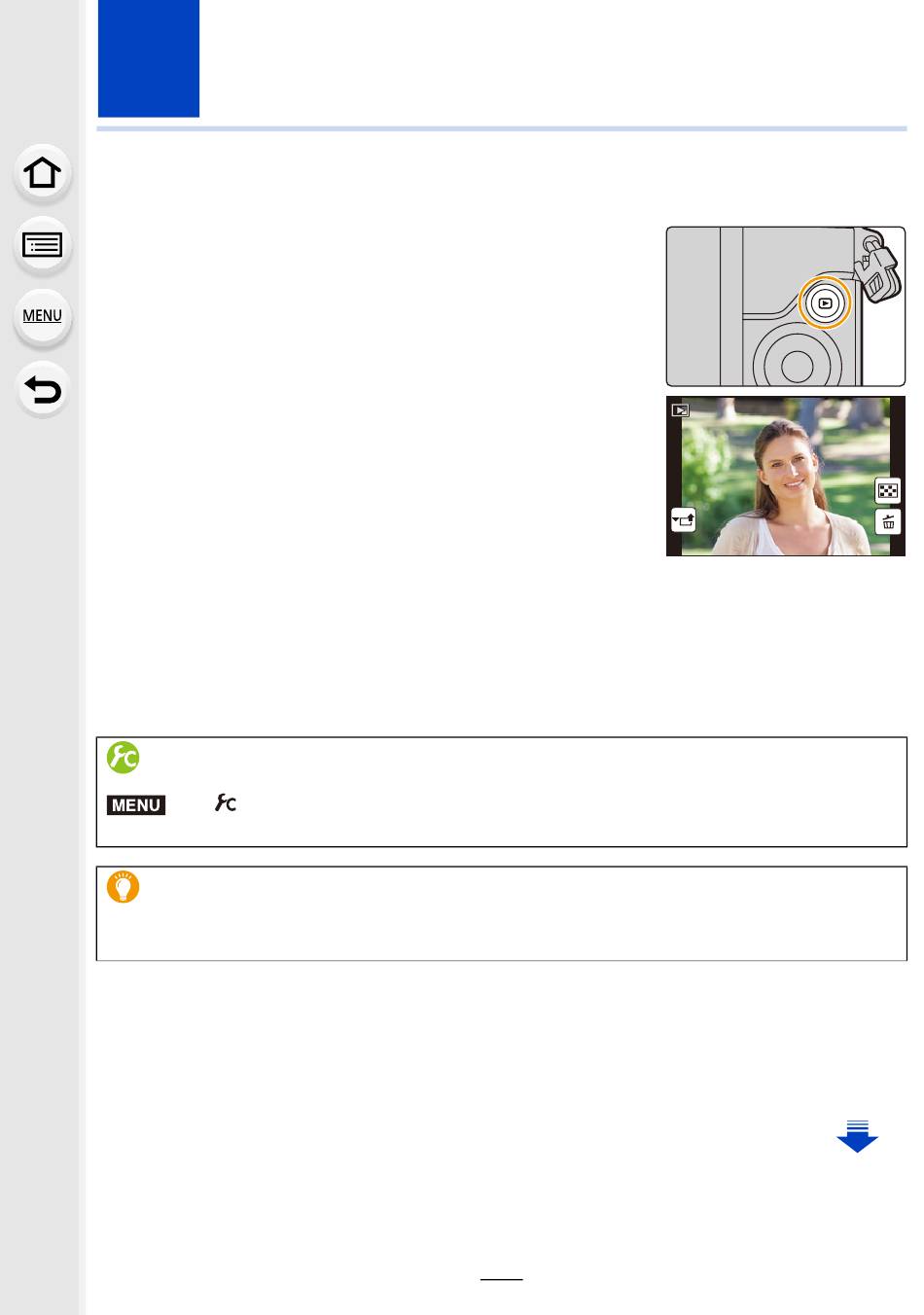Click the green custom wrench icon
924x1315 pixels.
coord(124,758)
